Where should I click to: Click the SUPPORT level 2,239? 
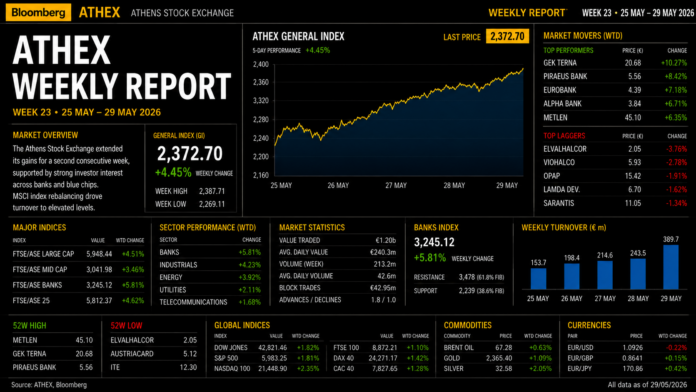tap(459, 291)
